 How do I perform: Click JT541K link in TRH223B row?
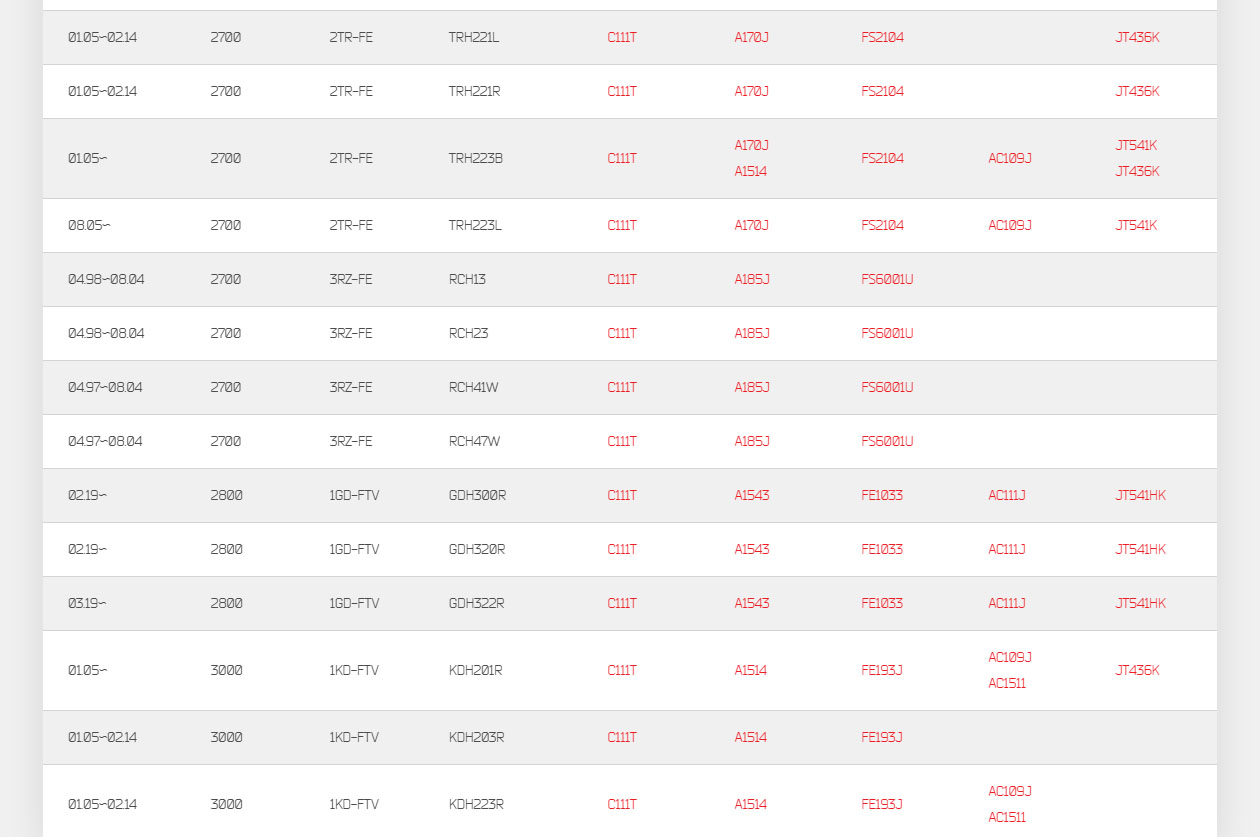point(1136,146)
